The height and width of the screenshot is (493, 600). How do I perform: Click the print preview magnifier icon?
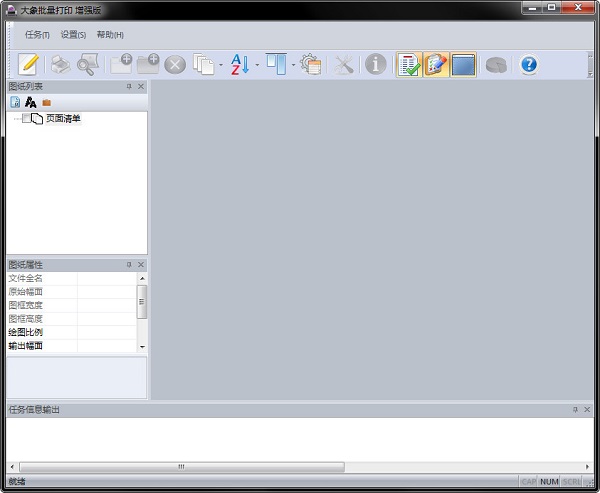click(88, 65)
